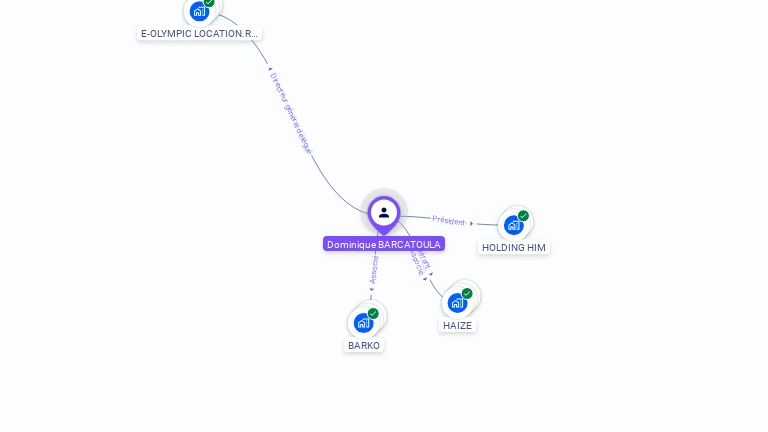The width and height of the screenshot is (768, 432).
Task: Click the Dominique BARCATOULA person pin icon
Action: (x=384, y=213)
